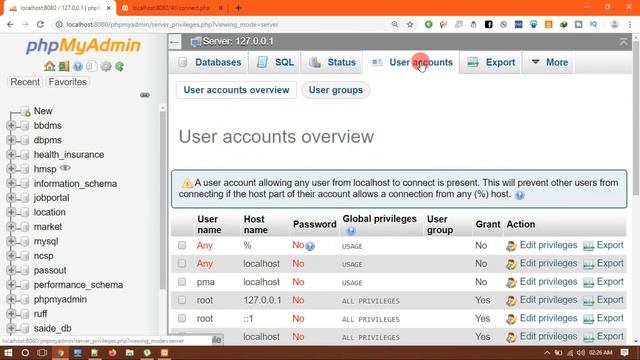Open the User accounts tab
640x360 pixels.
tap(411, 62)
